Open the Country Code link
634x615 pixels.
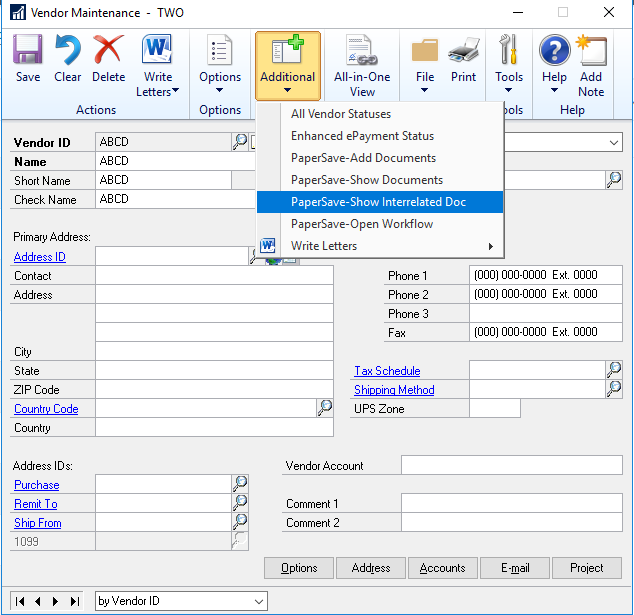46,409
